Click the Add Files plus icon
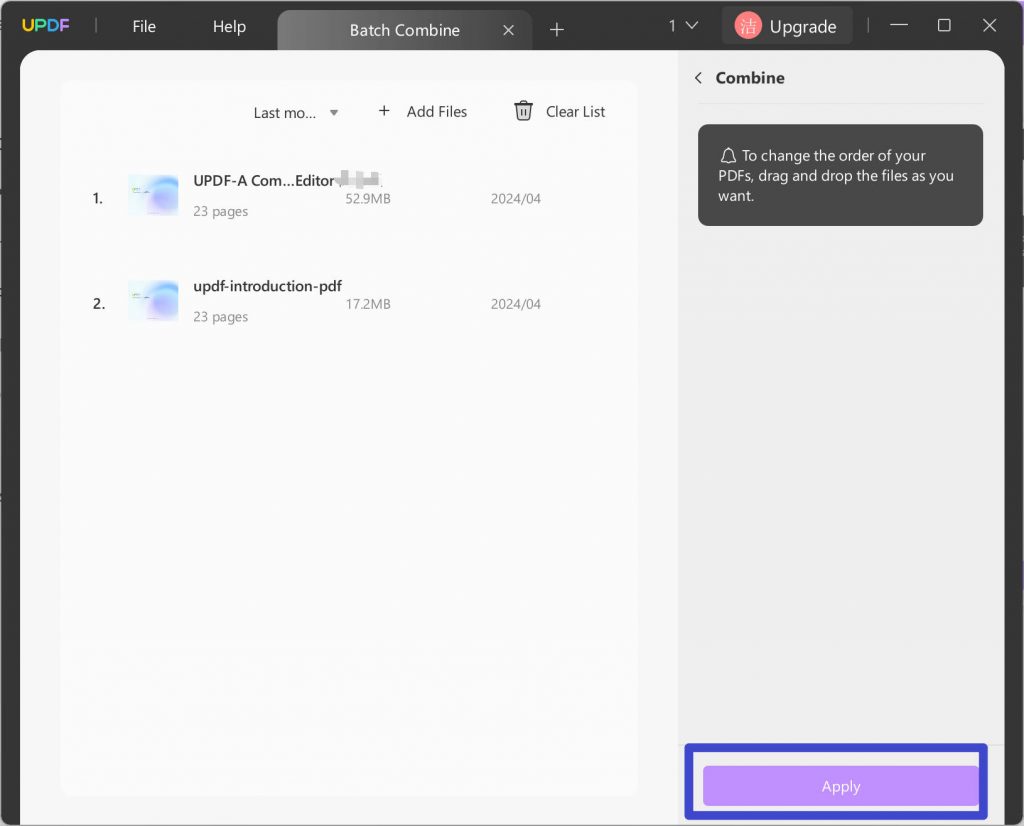The height and width of the screenshot is (826, 1024). (x=384, y=111)
